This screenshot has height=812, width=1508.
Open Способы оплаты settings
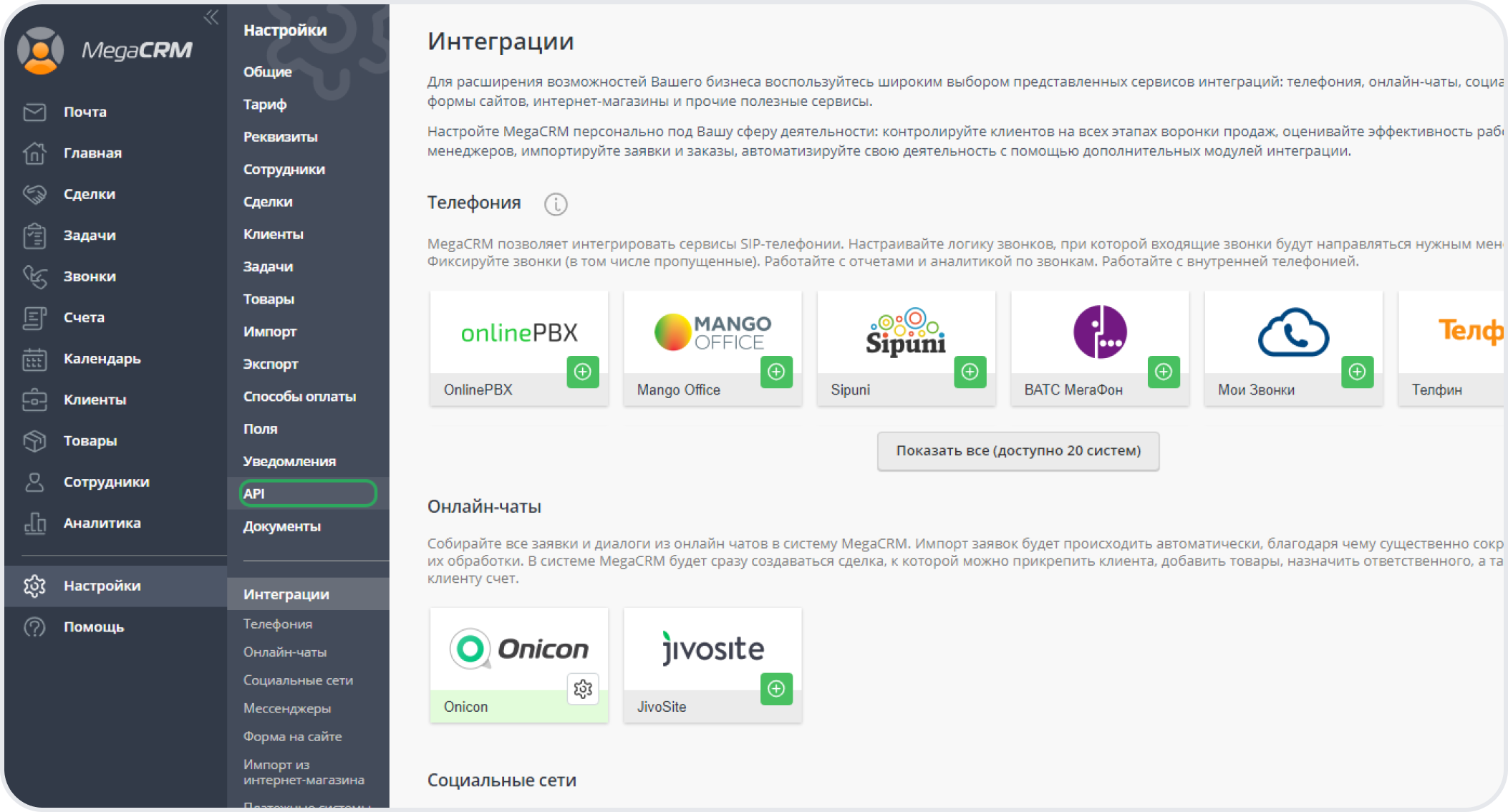pos(299,396)
